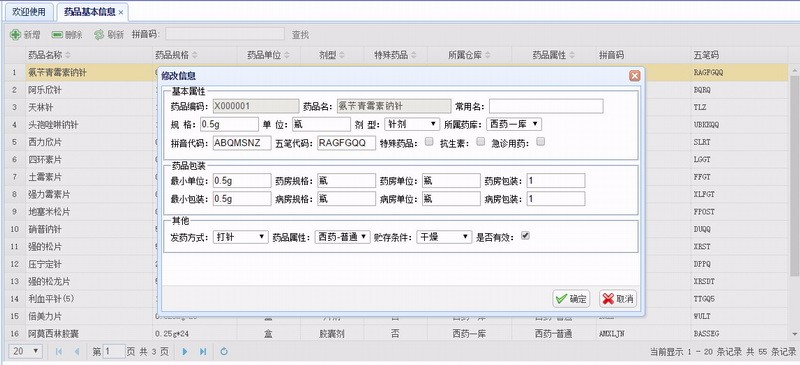Sort by 特殊药品 column arrows
Screen dimensions: 800x365
click(414, 55)
